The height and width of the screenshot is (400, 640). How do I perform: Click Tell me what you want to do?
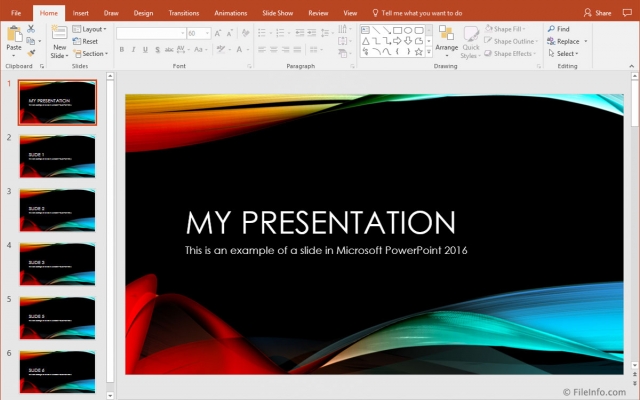pos(417,13)
